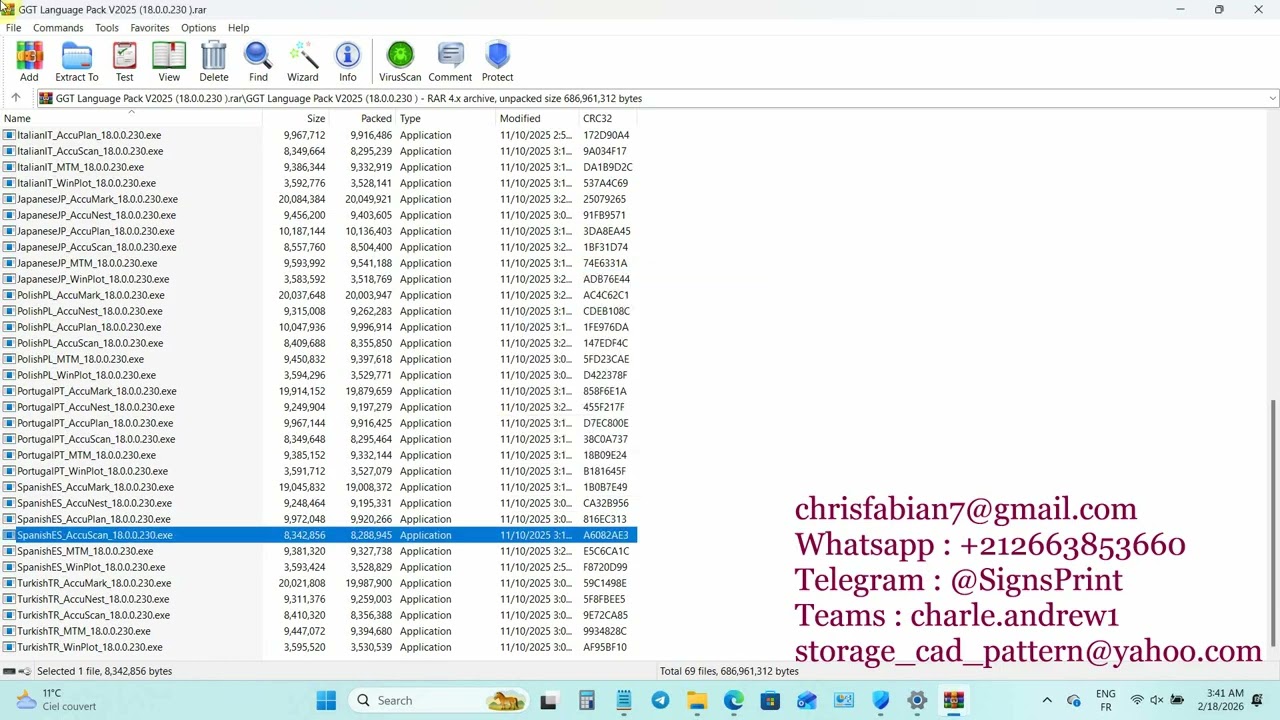Open the Comment tool
Screen dimensions: 1280x720
point(450,62)
